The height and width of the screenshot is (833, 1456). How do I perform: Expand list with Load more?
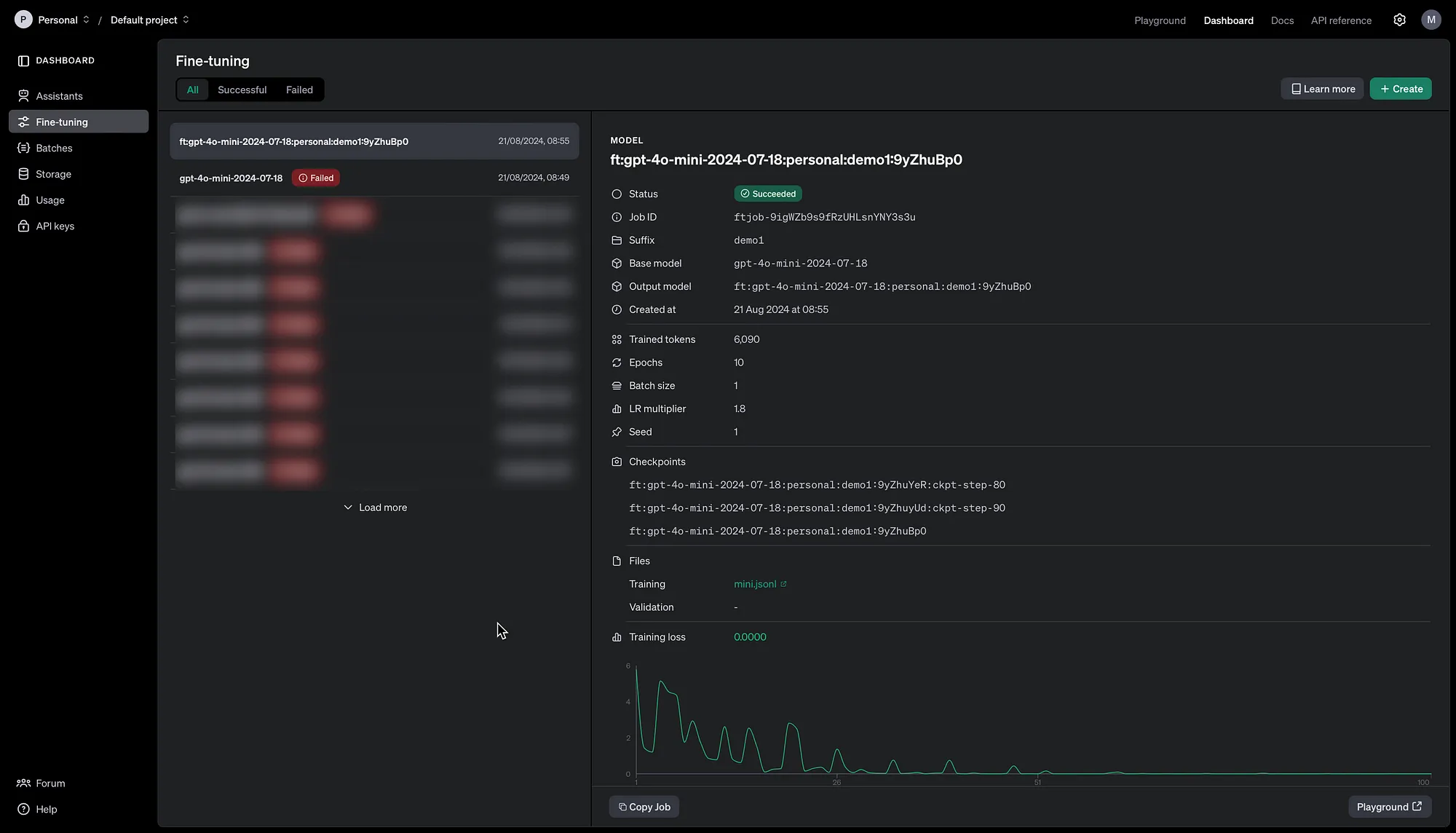pyautogui.click(x=375, y=508)
